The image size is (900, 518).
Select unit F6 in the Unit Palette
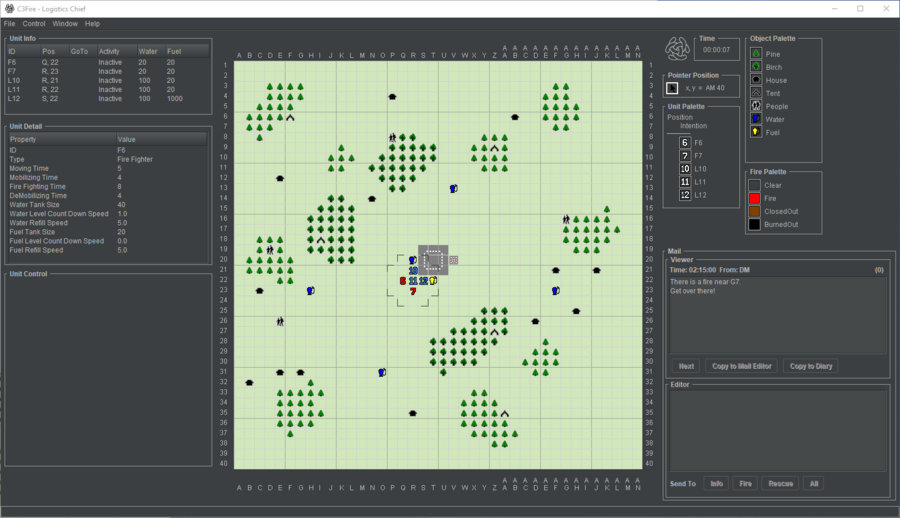pos(684,143)
